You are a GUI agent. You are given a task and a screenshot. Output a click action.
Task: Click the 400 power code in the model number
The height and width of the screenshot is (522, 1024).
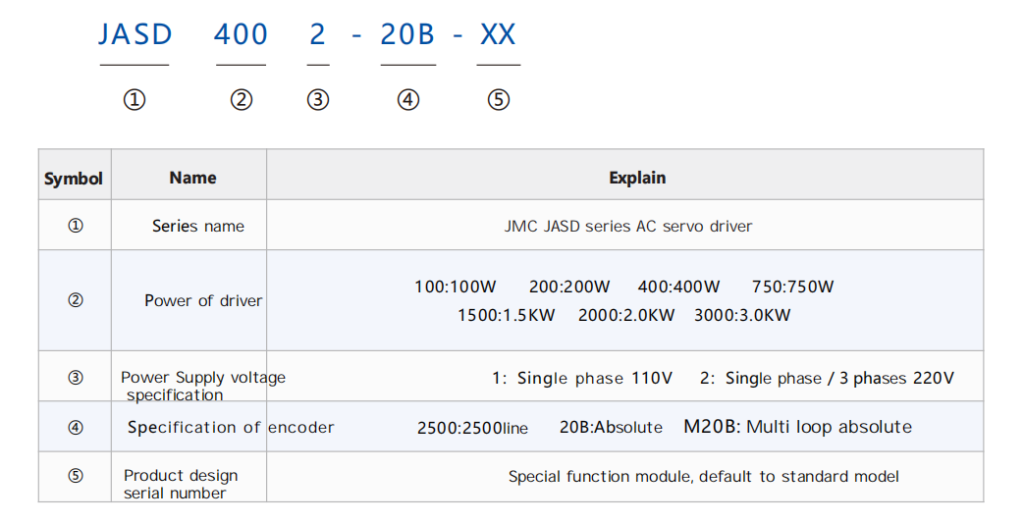(241, 35)
